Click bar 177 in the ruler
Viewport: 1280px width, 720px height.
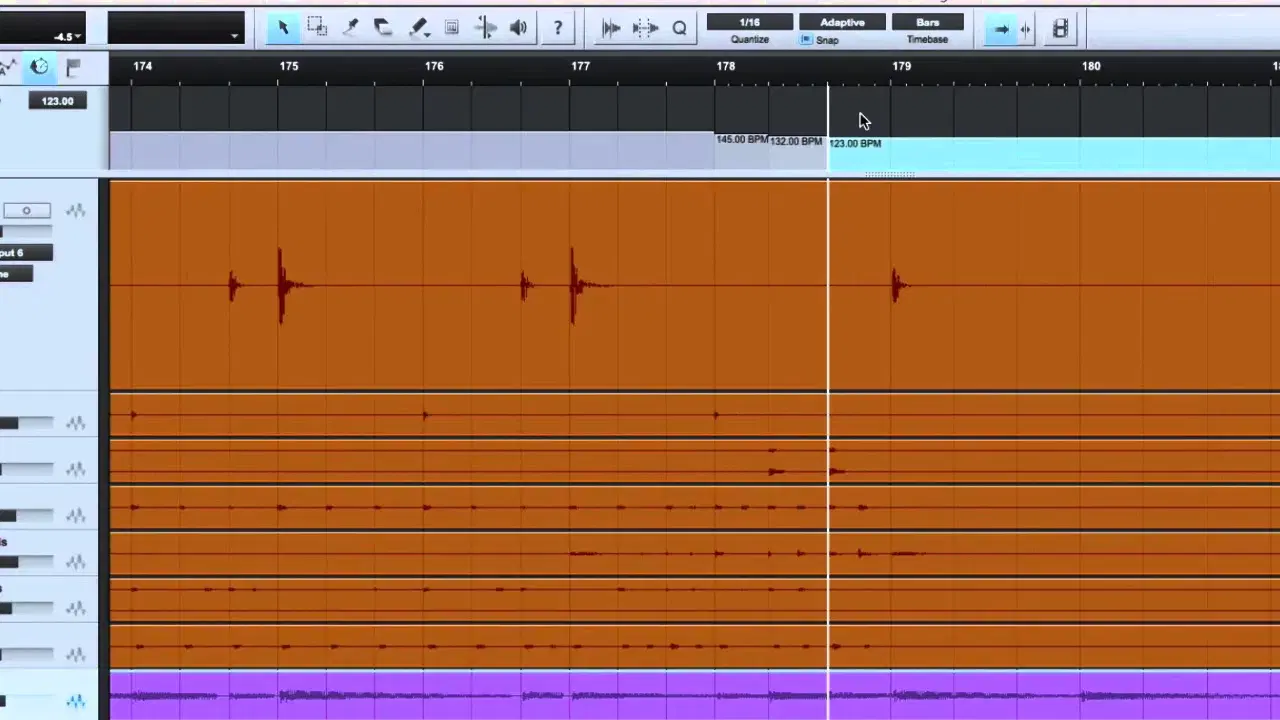coord(580,66)
